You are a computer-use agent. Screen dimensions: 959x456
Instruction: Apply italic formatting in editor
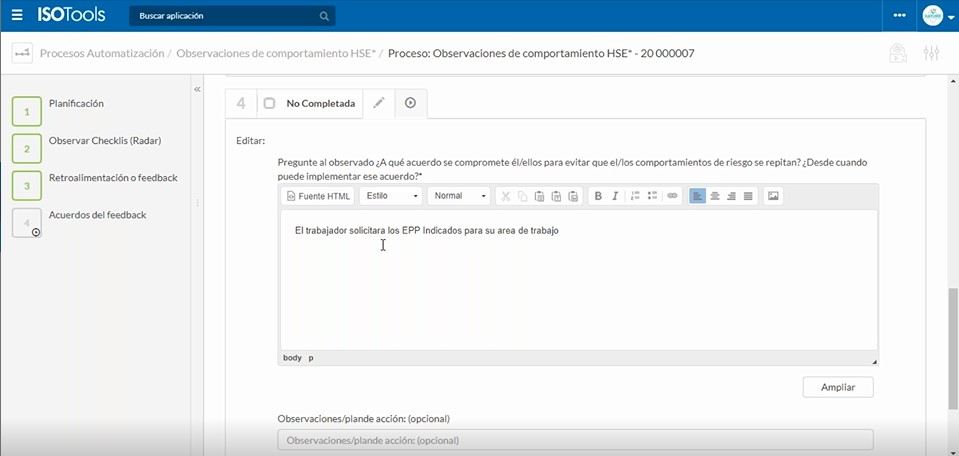(x=615, y=196)
